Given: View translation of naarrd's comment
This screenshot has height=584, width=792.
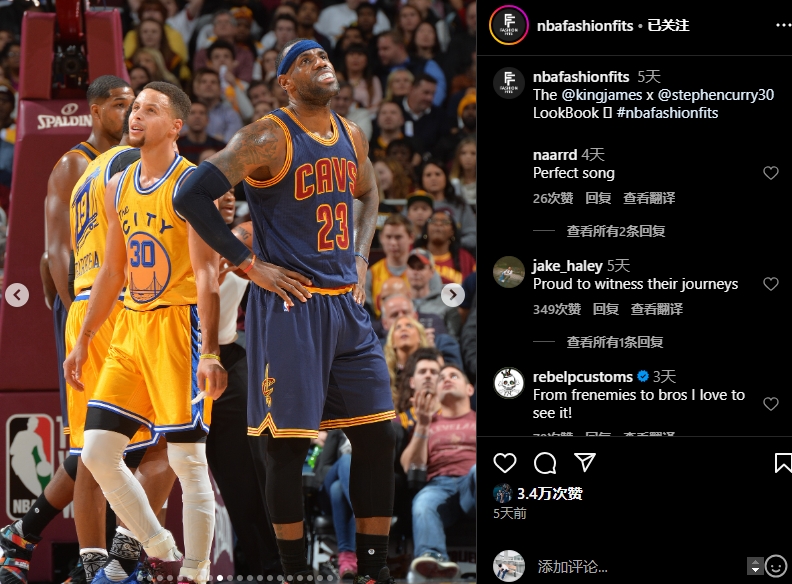Looking at the screenshot, I should coord(649,198).
